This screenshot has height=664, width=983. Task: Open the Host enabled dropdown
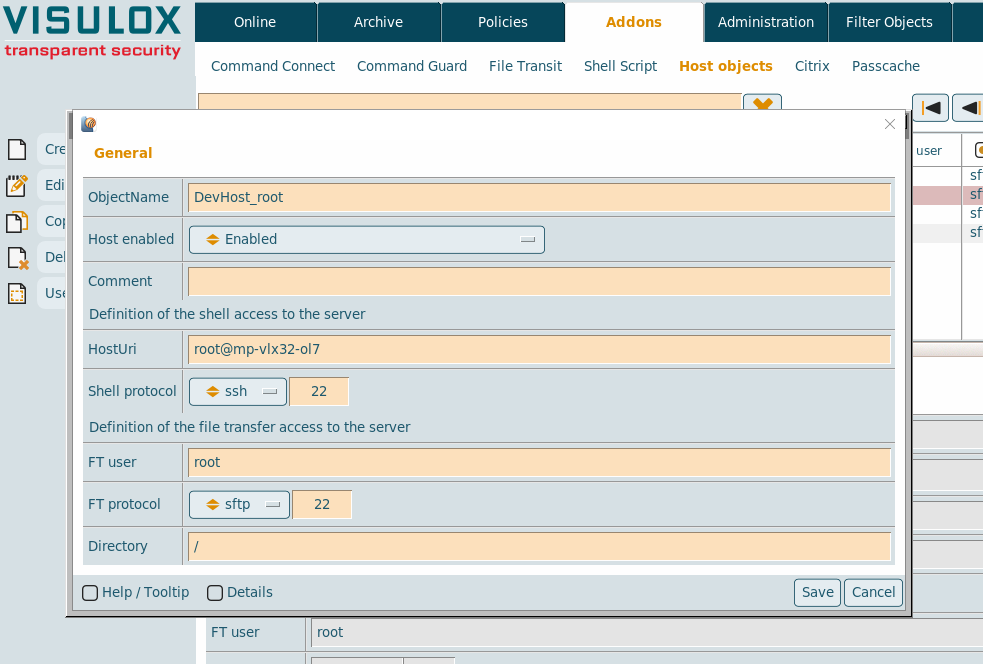pyautogui.click(x=367, y=240)
